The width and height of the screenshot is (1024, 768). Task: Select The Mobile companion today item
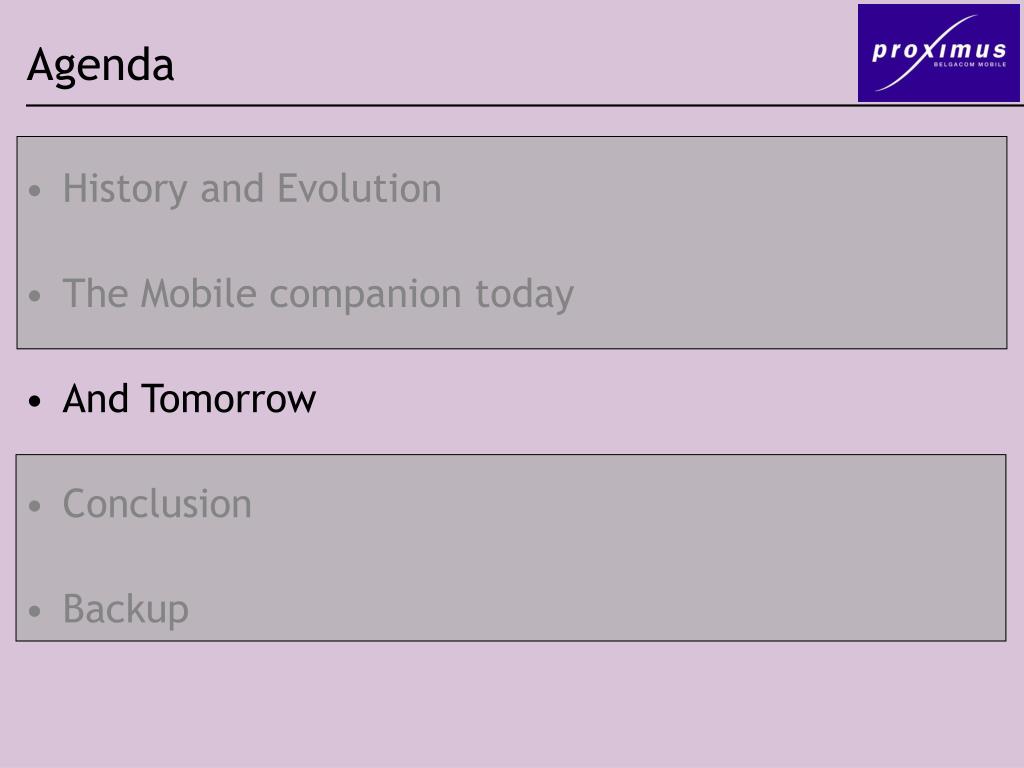click(318, 294)
